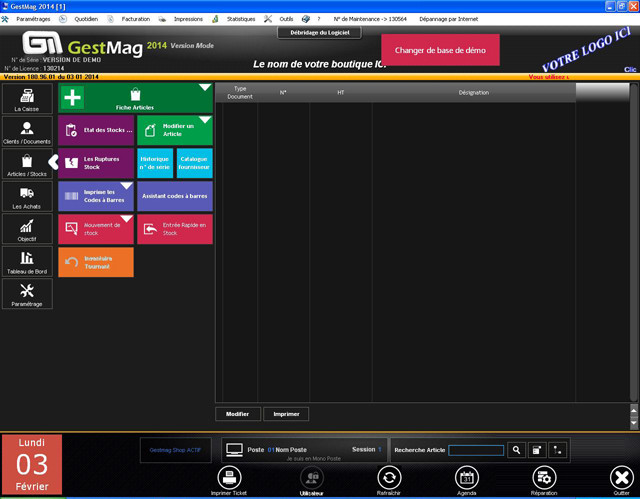The width and height of the screenshot is (640, 499).
Task: Open the Objectif chart module
Action: [27, 230]
